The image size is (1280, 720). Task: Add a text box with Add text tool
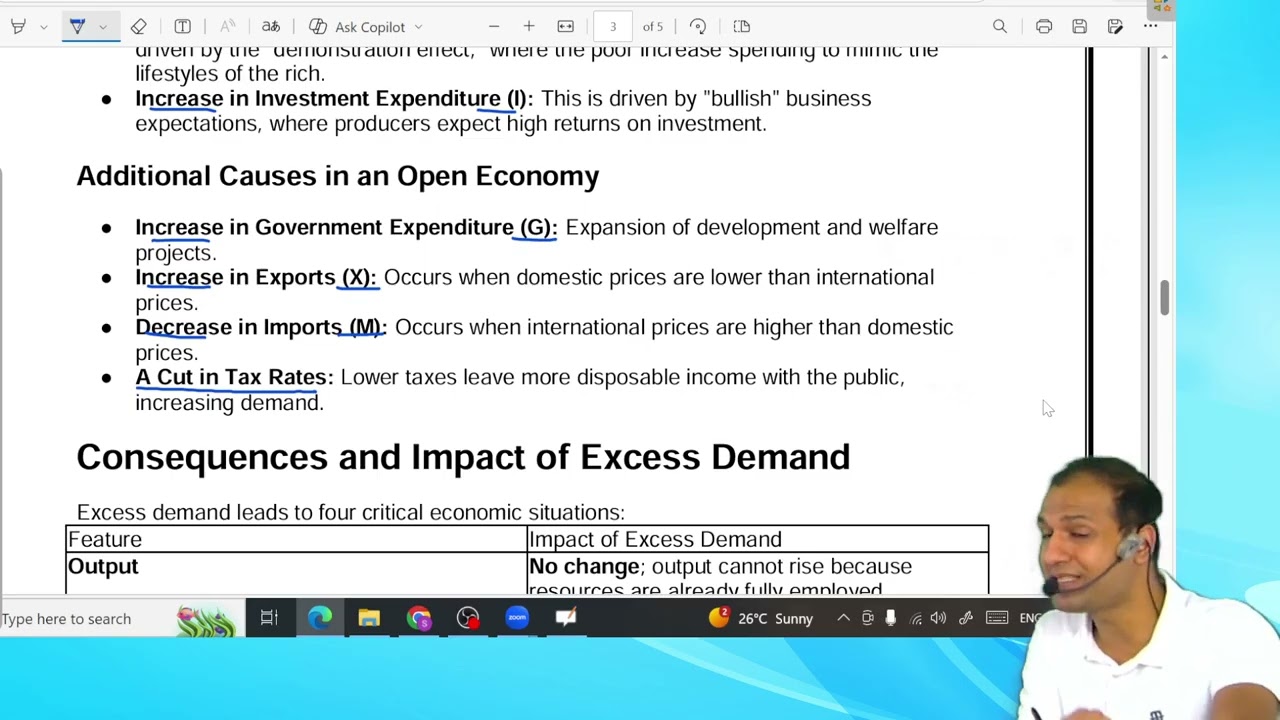click(182, 27)
